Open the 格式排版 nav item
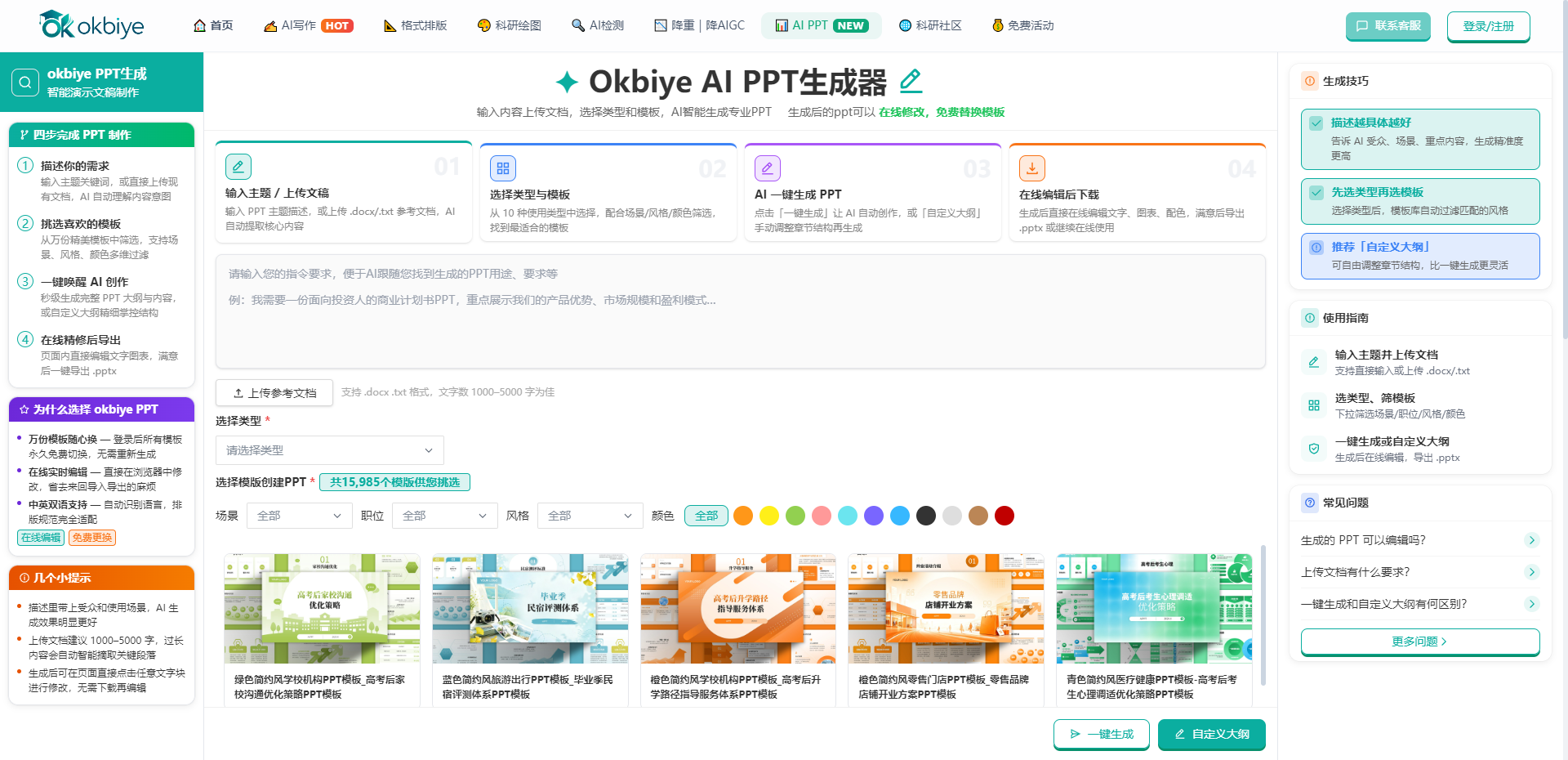Viewport: 1568px width, 760px height. coord(416,25)
